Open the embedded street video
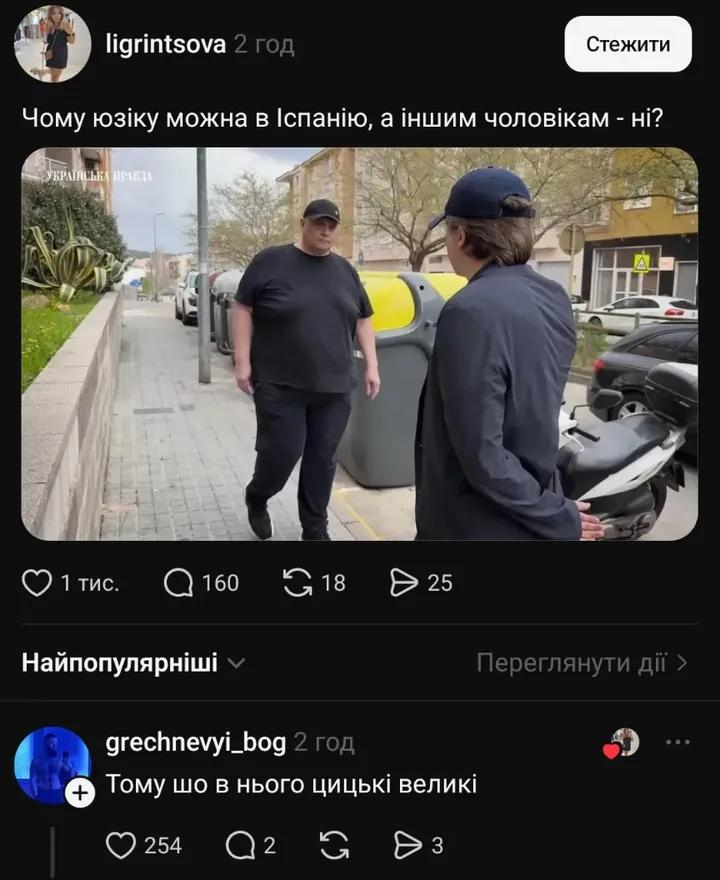This screenshot has height=880, width=720. 360,343
